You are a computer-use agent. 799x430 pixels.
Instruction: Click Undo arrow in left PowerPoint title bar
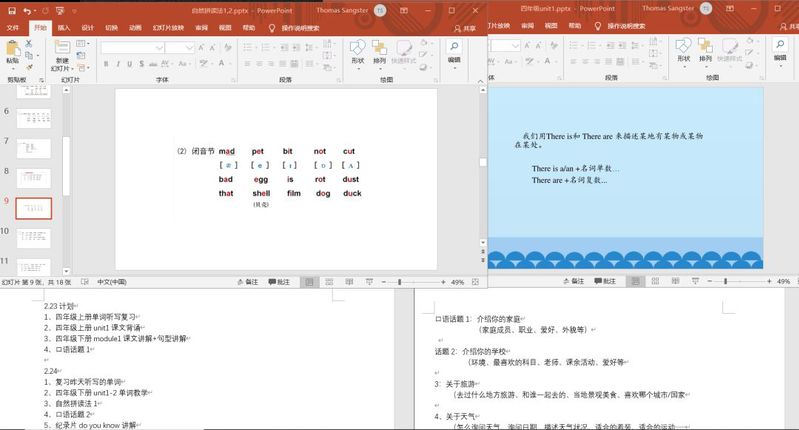point(25,10)
